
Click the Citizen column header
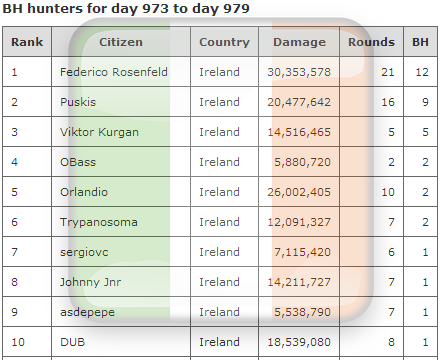coord(121,42)
